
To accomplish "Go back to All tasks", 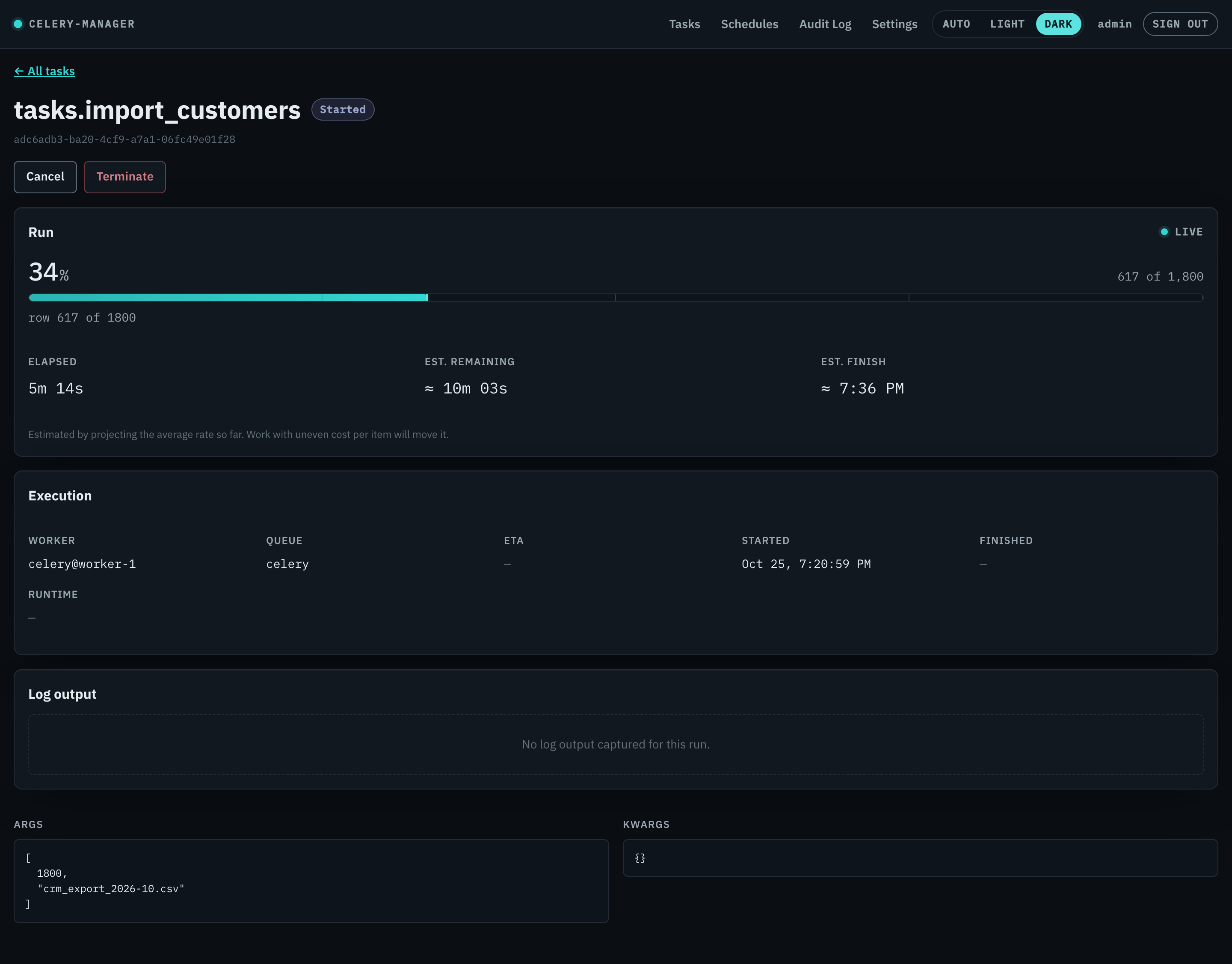I will pos(44,71).
